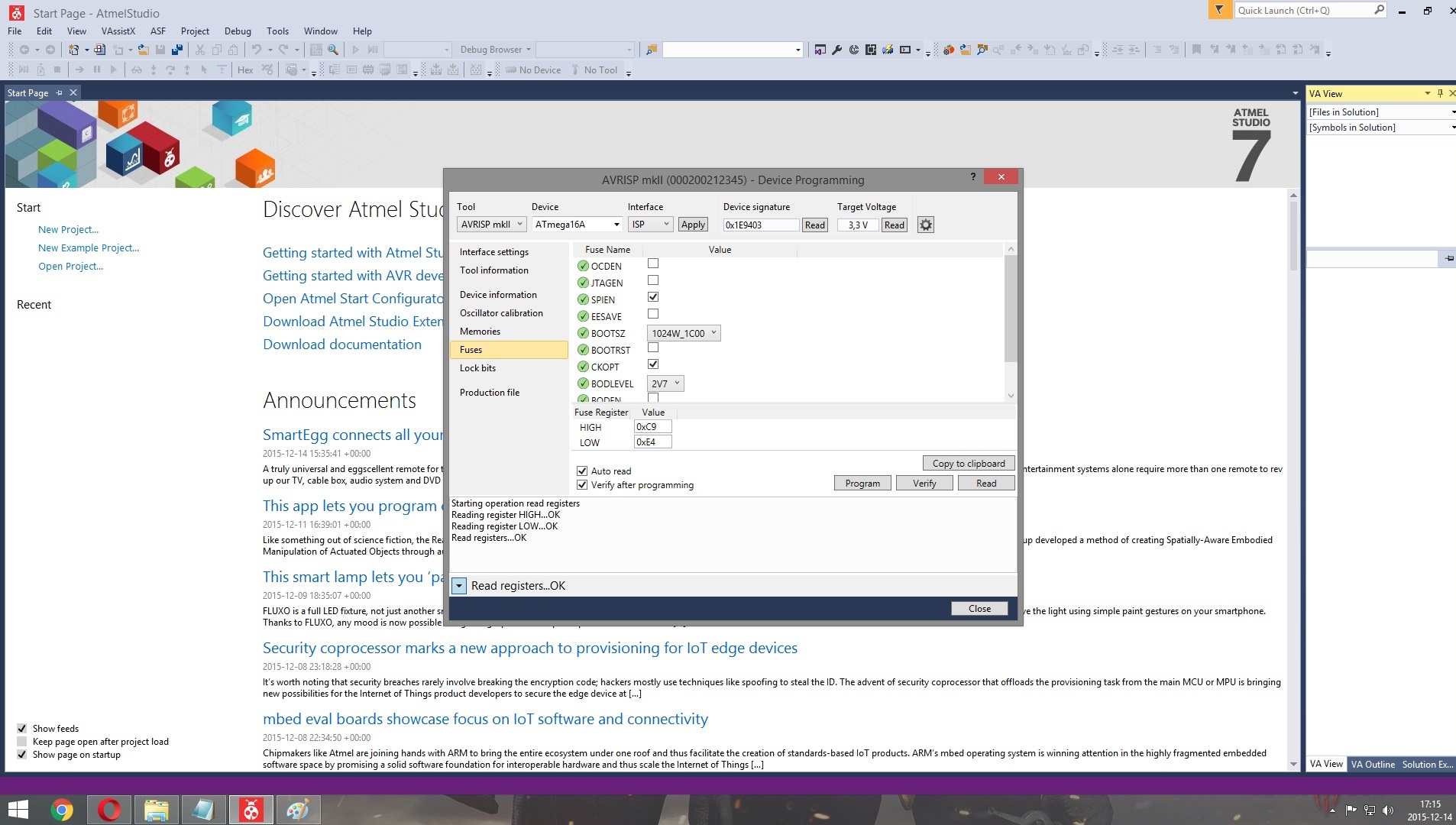Open the Symbols in Solution dropdown

click(1381, 128)
